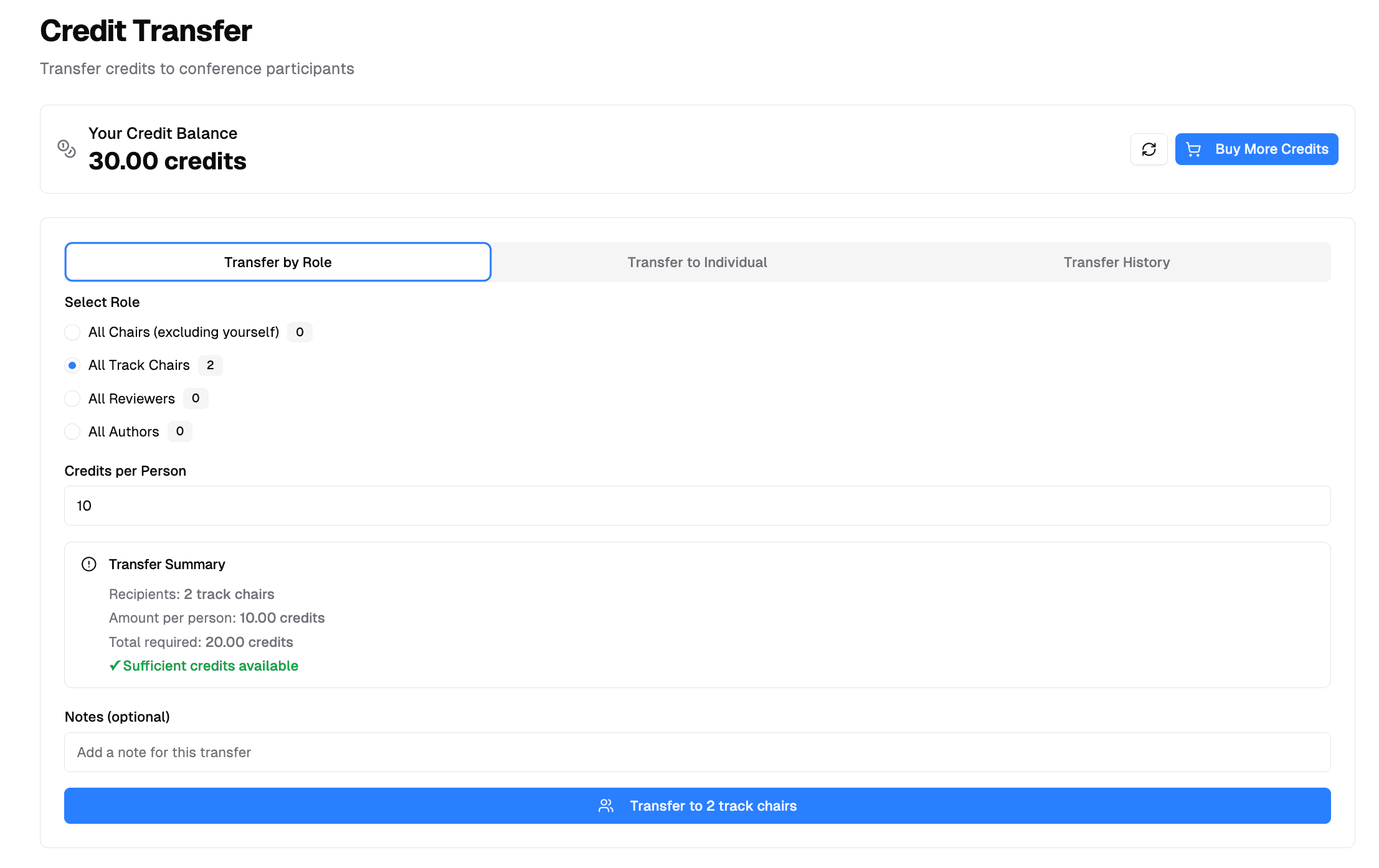Select the Transfer by Role tab
The image size is (1379, 868).
(278, 262)
